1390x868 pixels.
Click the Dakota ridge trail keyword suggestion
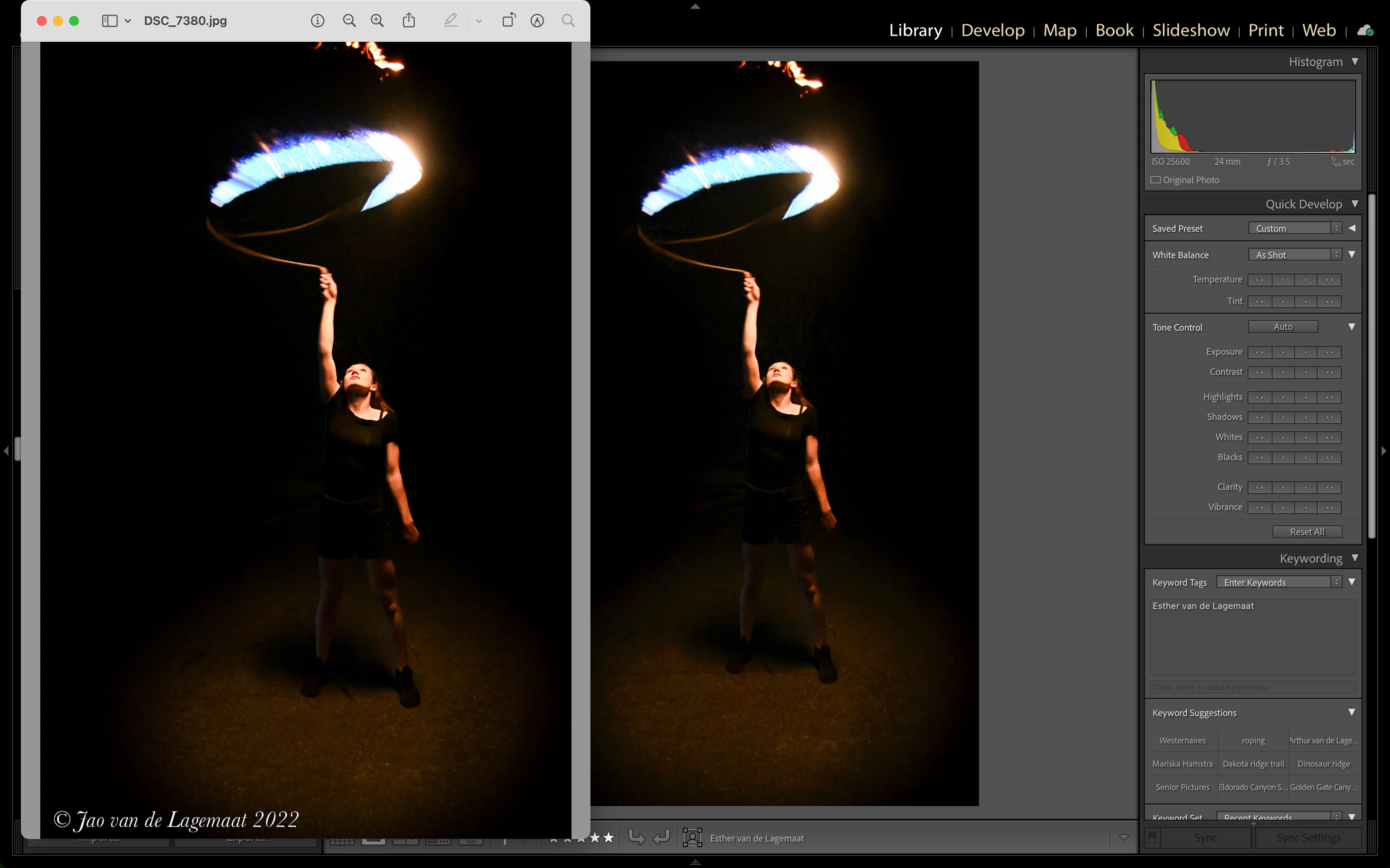coord(1253,763)
